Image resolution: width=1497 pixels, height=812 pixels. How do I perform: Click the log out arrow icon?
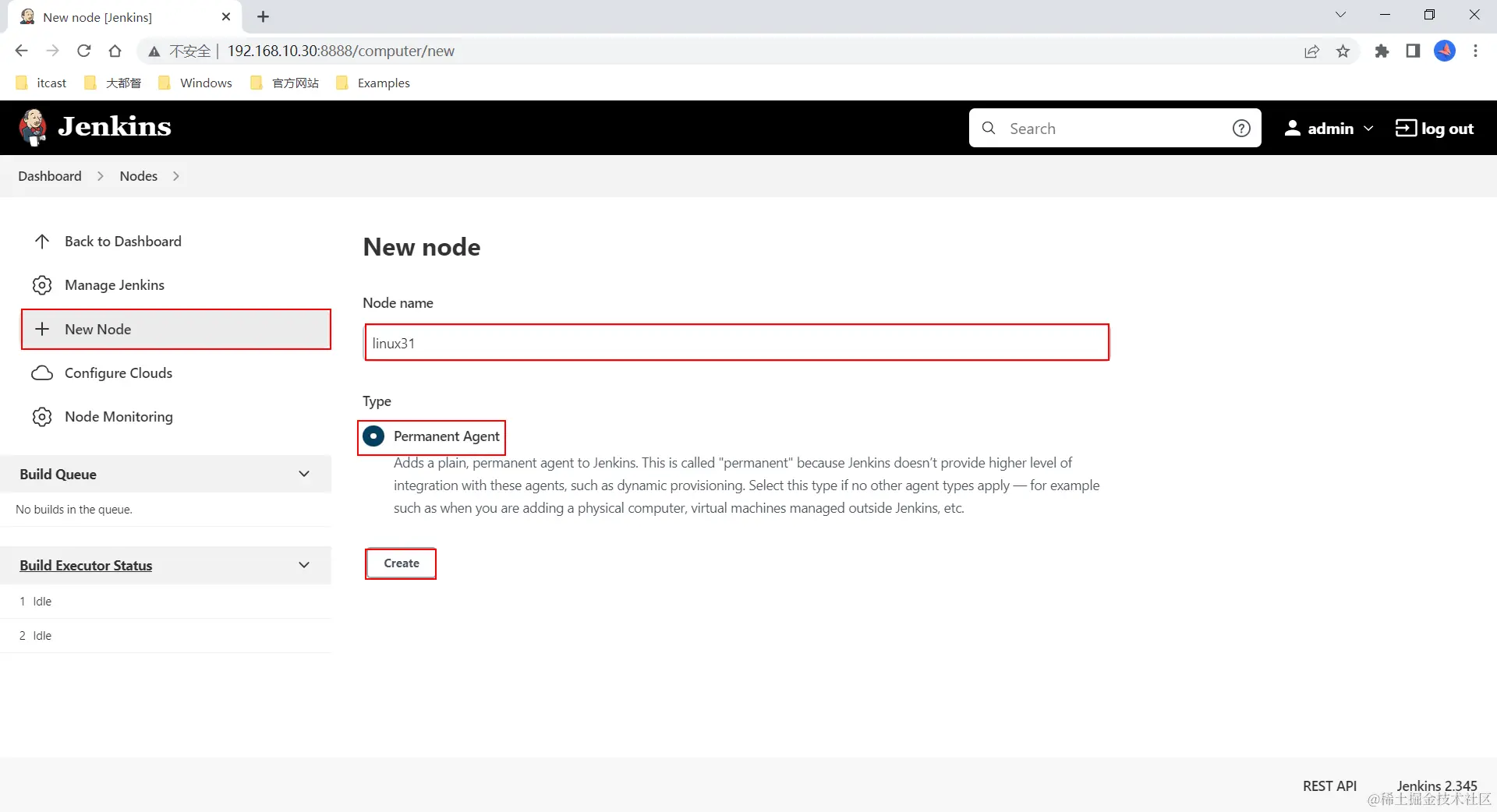[x=1406, y=128]
